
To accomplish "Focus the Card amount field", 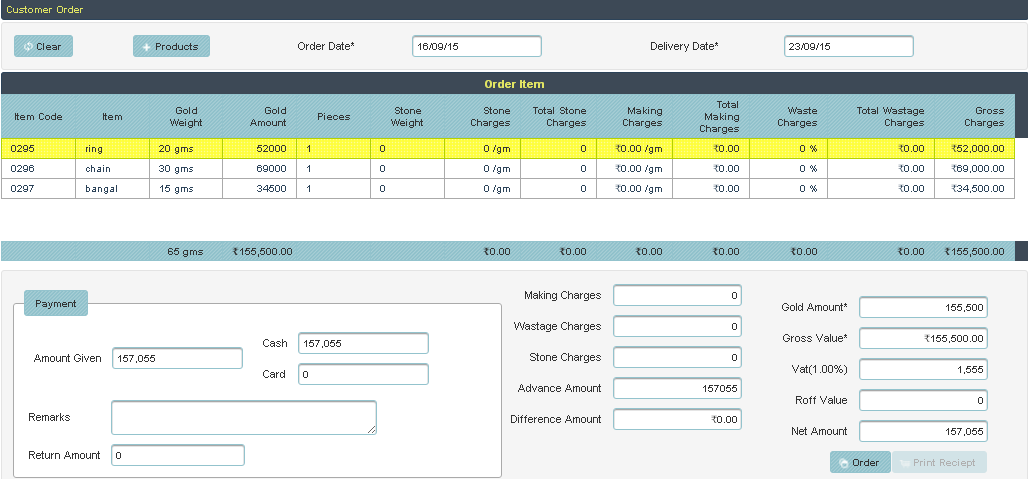I will [363, 374].
